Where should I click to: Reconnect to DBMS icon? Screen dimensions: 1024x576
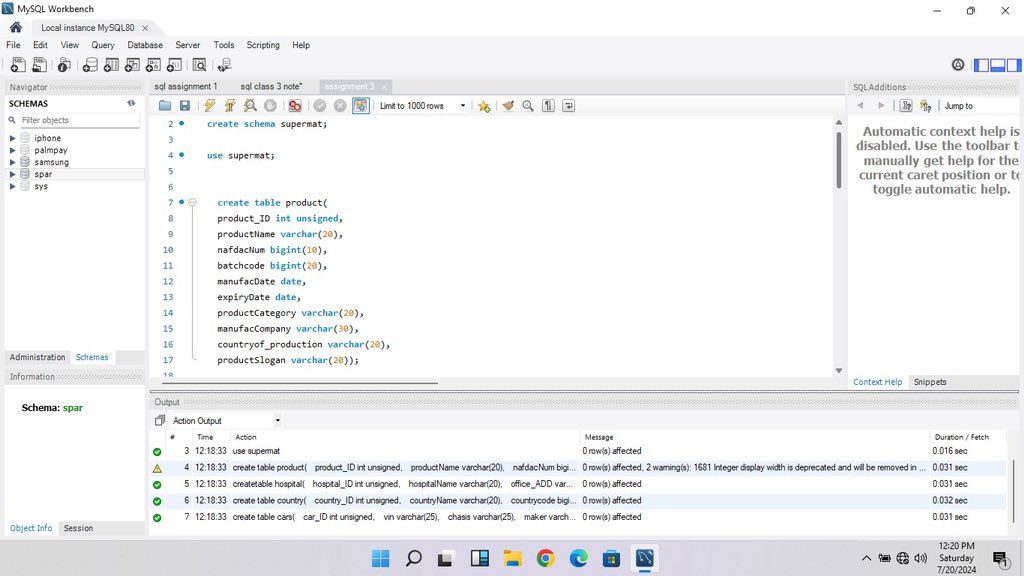click(225, 65)
